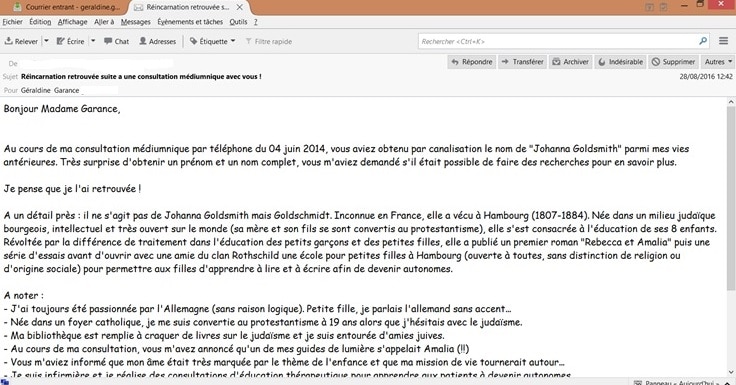Click the Panneau Aujourd'hui status button

click(682, 382)
